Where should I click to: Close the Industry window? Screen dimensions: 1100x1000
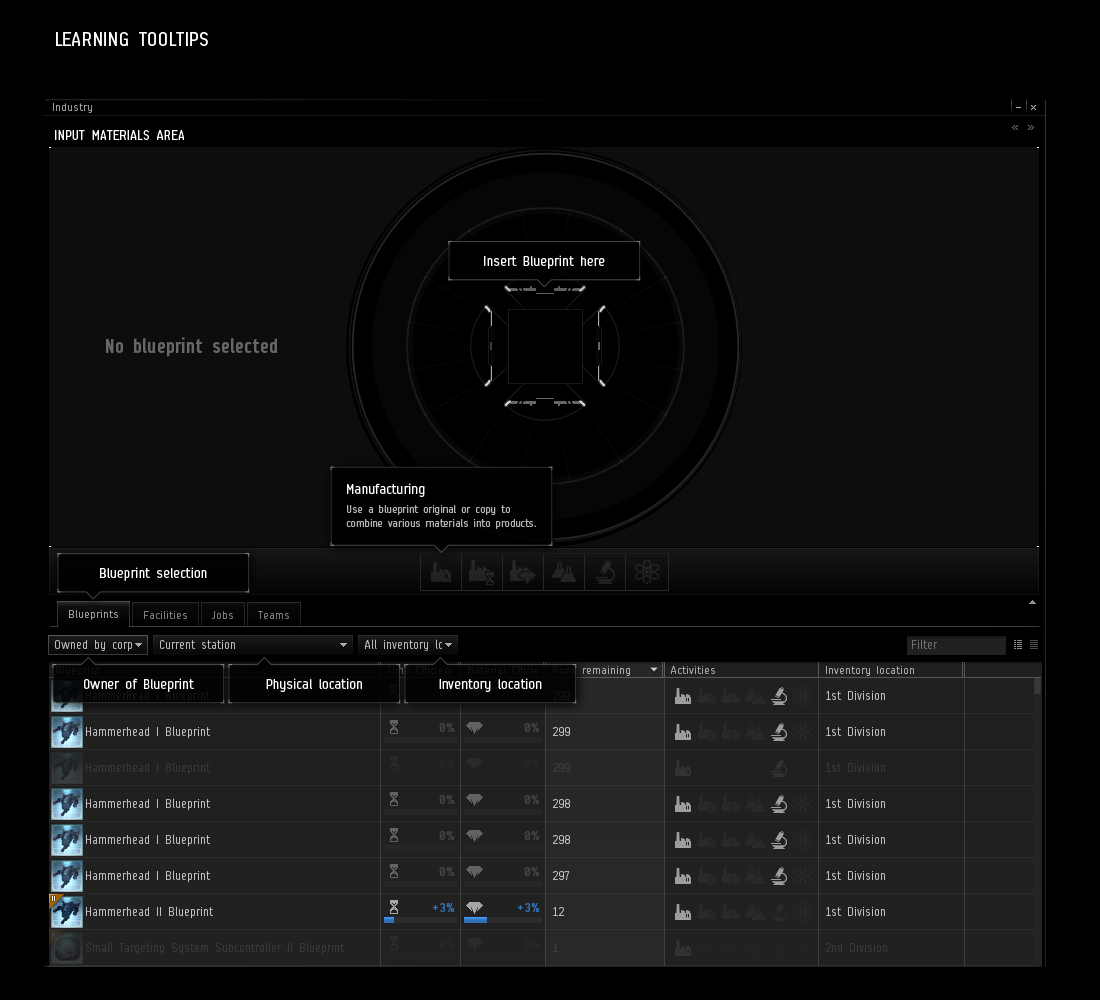pos(1033,107)
